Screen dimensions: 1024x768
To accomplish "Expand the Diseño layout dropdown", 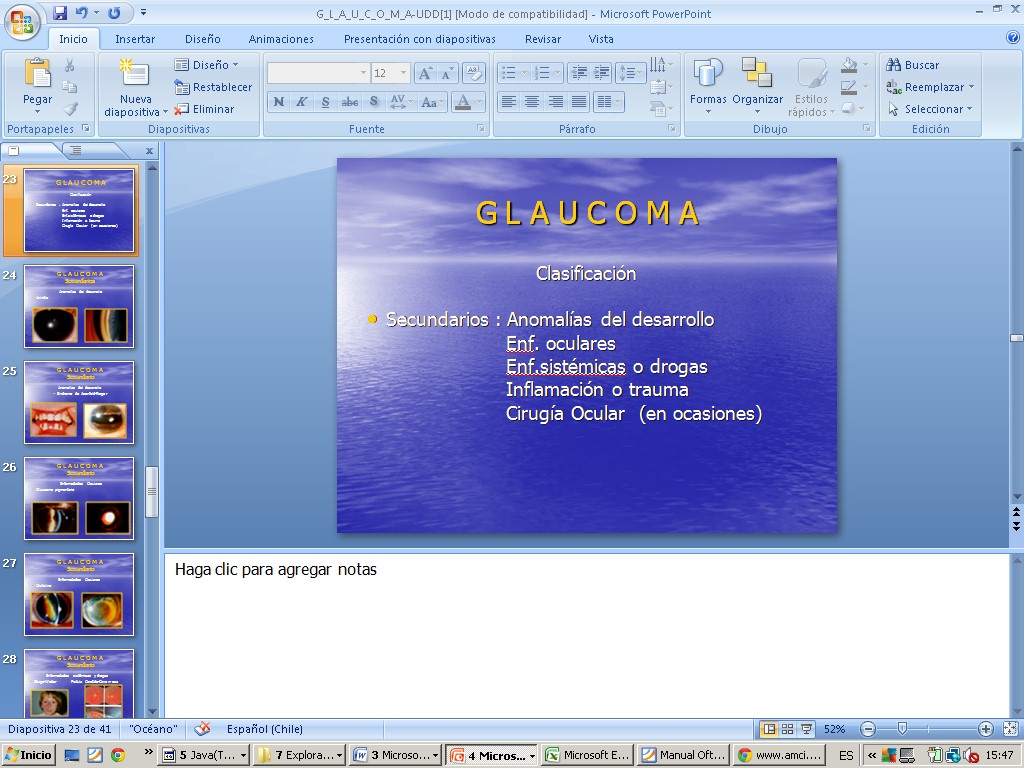I will (208, 65).
